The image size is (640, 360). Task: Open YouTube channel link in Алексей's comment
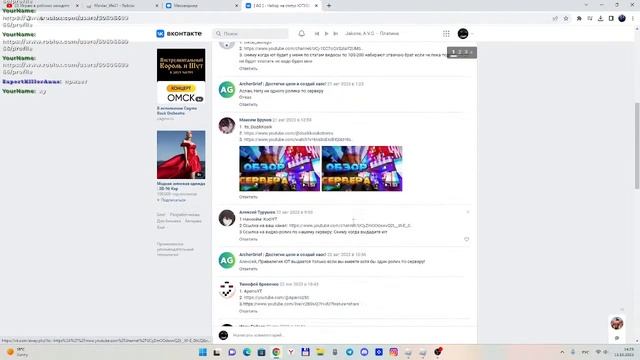[350, 225]
